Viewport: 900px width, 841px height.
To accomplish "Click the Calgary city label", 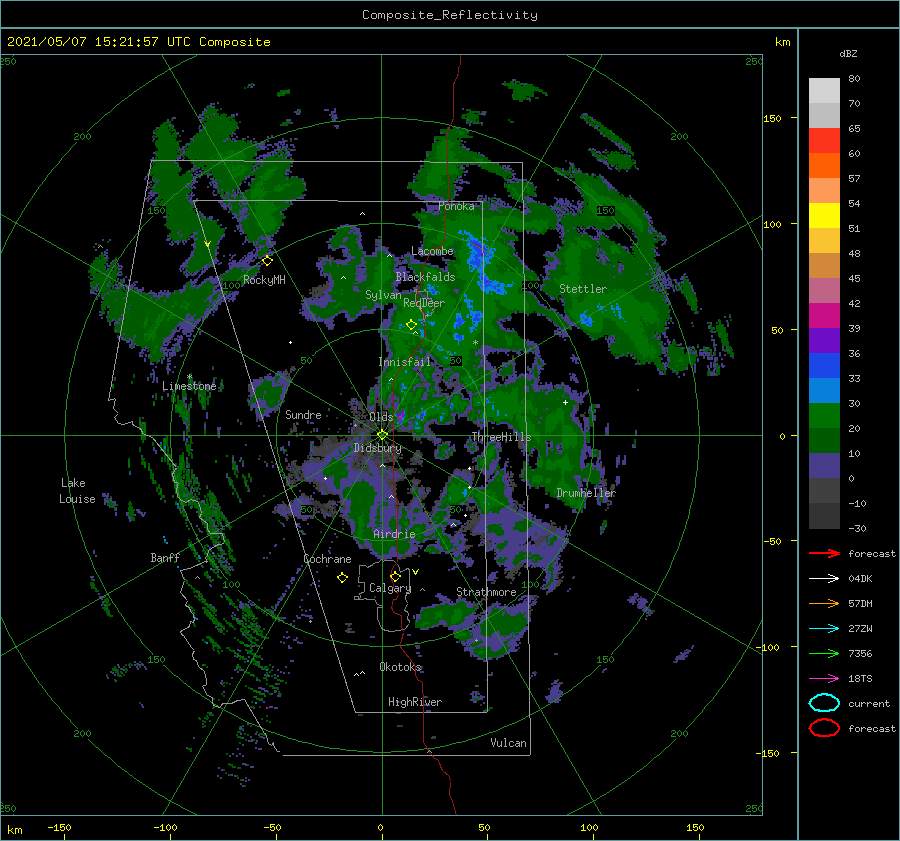I will 390,588.
